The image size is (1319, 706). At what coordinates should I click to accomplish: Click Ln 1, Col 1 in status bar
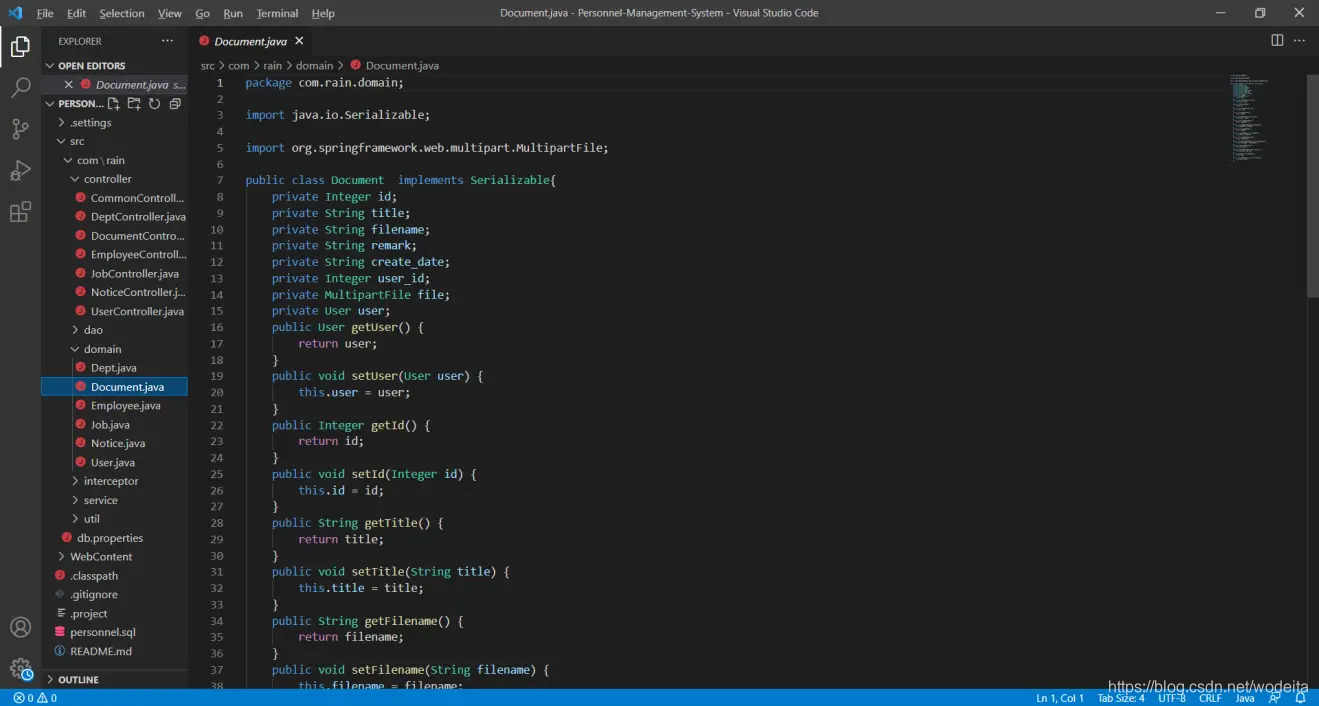pos(1060,698)
